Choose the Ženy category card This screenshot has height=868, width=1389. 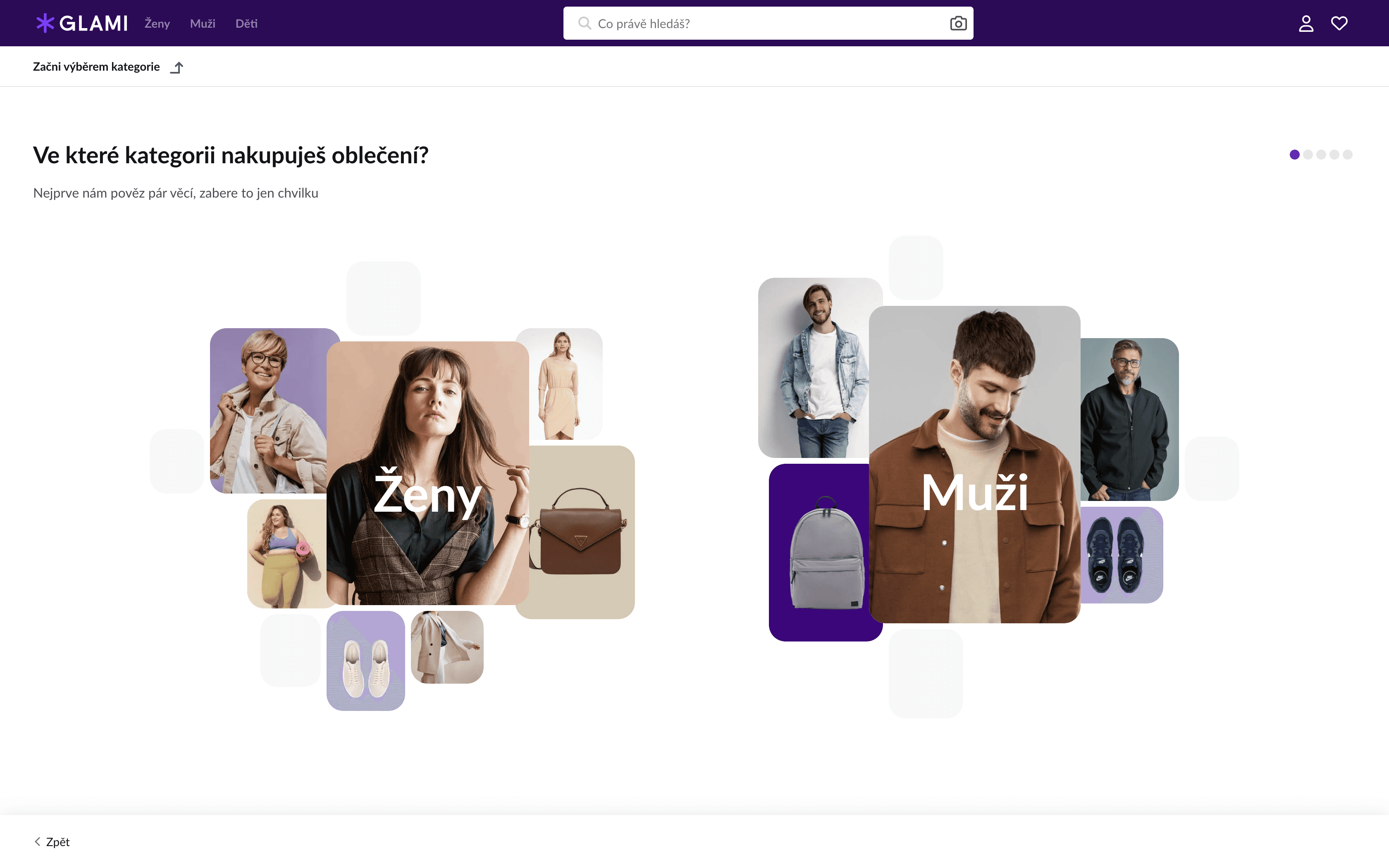click(427, 473)
